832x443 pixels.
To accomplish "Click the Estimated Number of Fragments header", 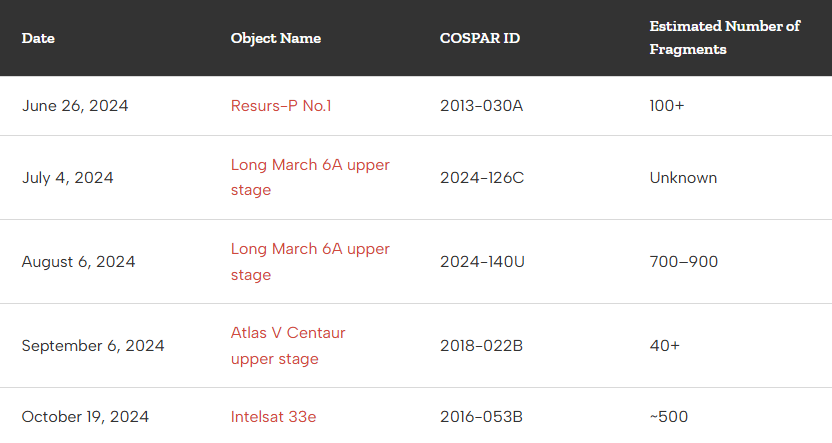I will tap(724, 37).
